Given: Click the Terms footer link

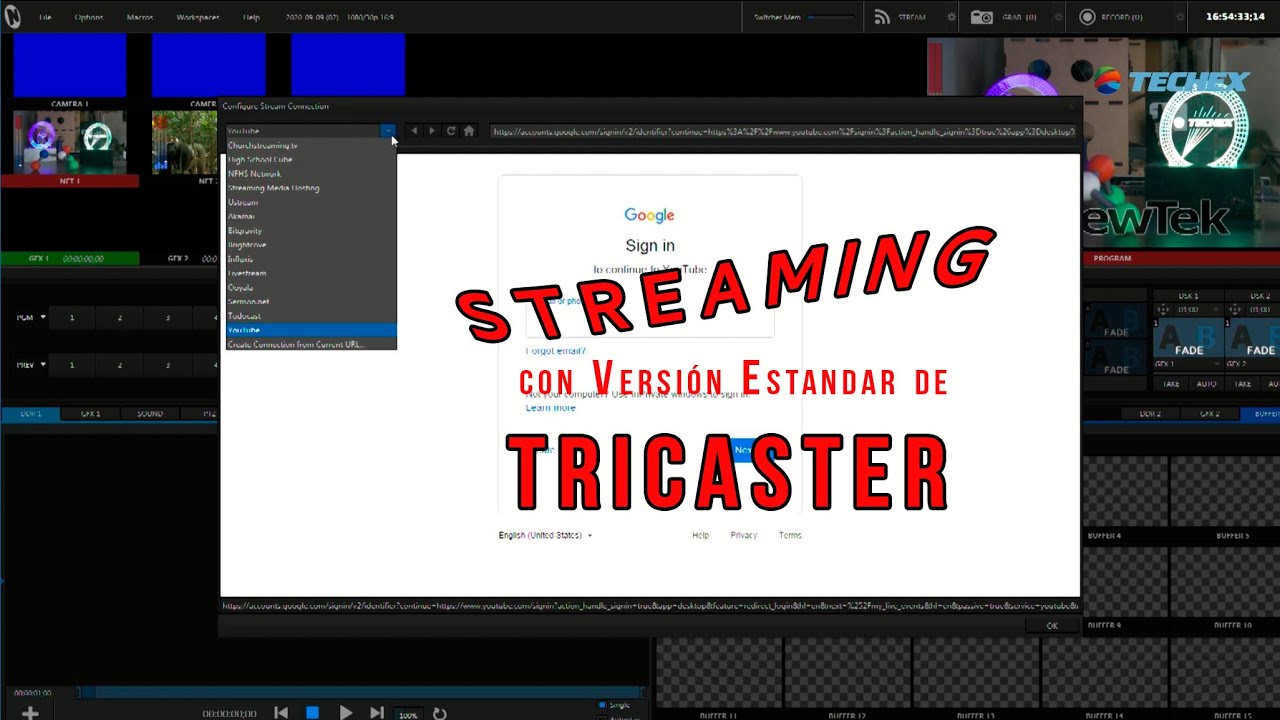Looking at the screenshot, I should click(x=790, y=535).
